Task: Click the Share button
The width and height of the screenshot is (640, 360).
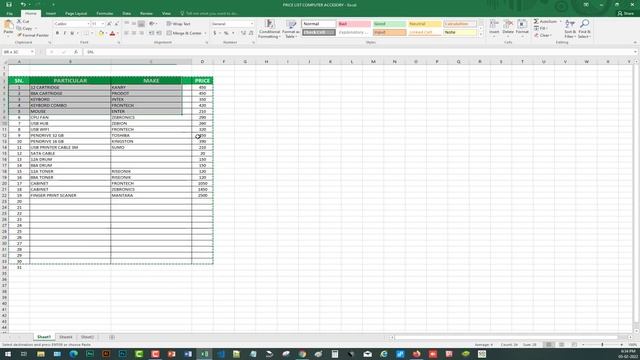Action: [626, 13]
